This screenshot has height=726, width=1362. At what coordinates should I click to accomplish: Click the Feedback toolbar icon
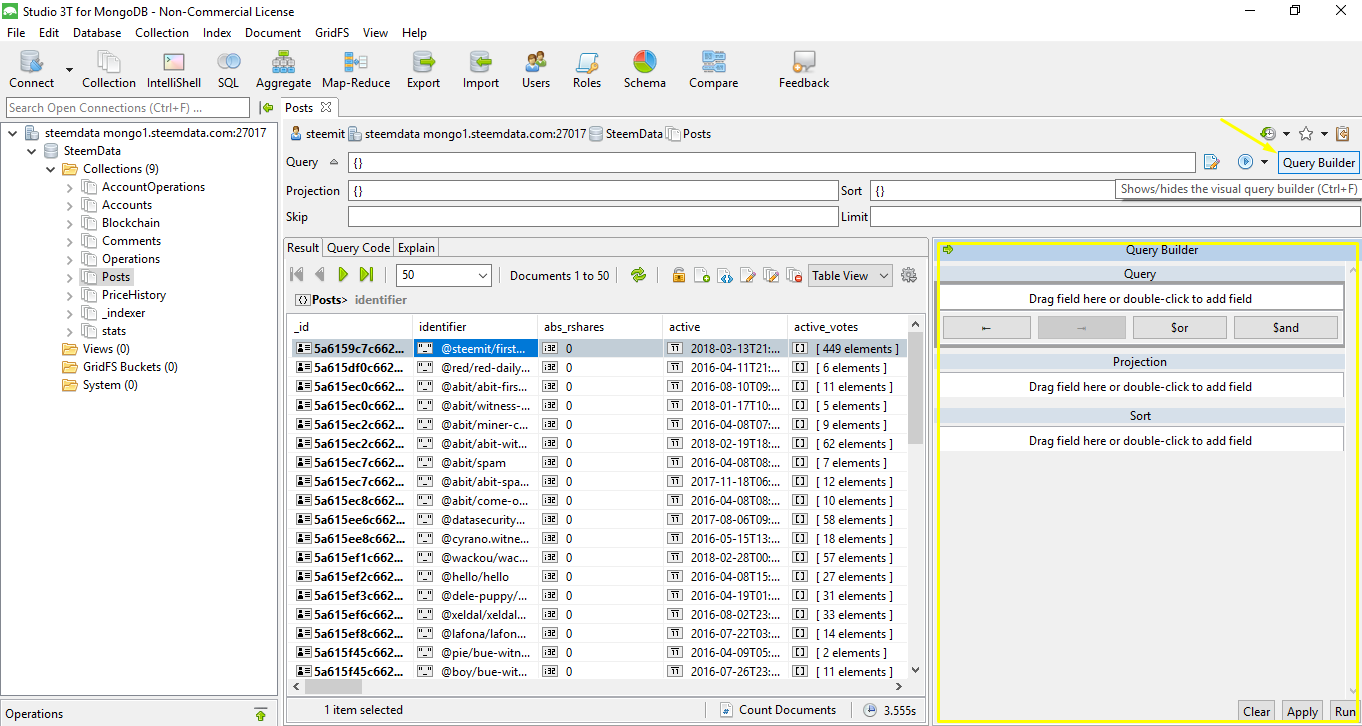point(804,69)
